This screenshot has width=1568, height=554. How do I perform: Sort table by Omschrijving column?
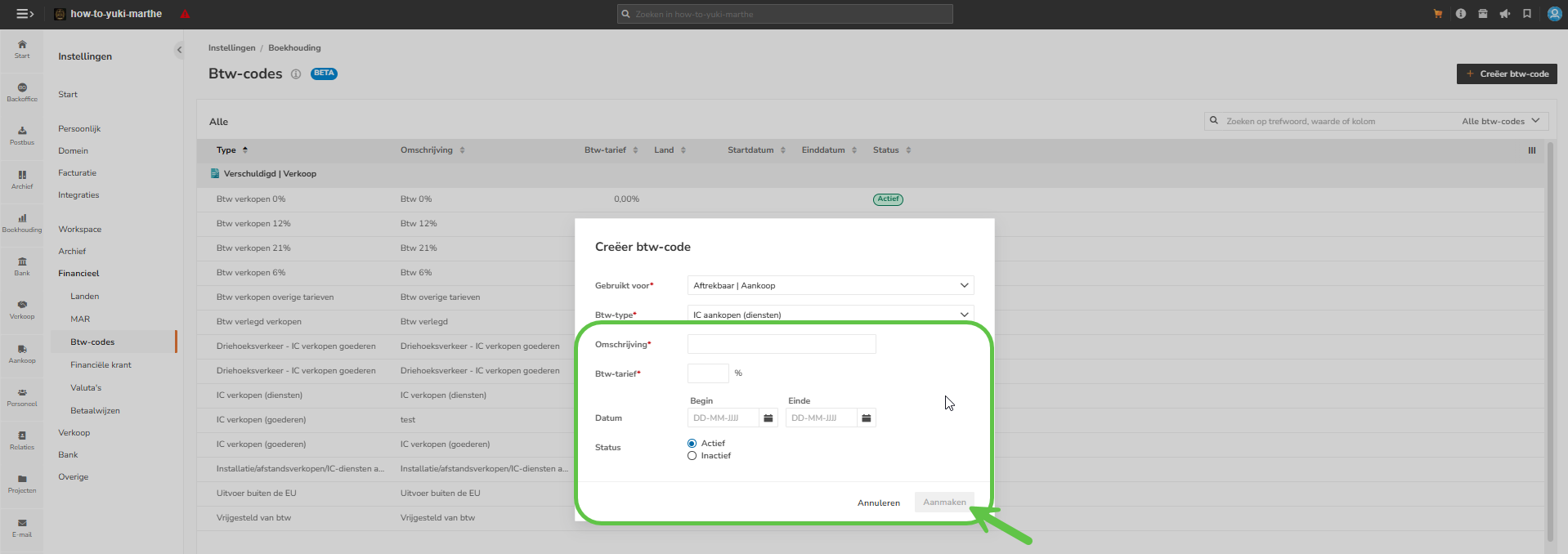[432, 150]
